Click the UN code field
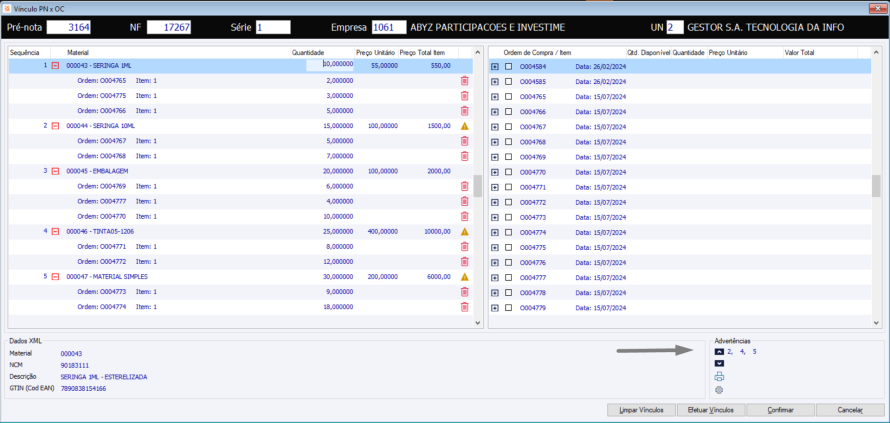890x423 pixels. (x=675, y=27)
